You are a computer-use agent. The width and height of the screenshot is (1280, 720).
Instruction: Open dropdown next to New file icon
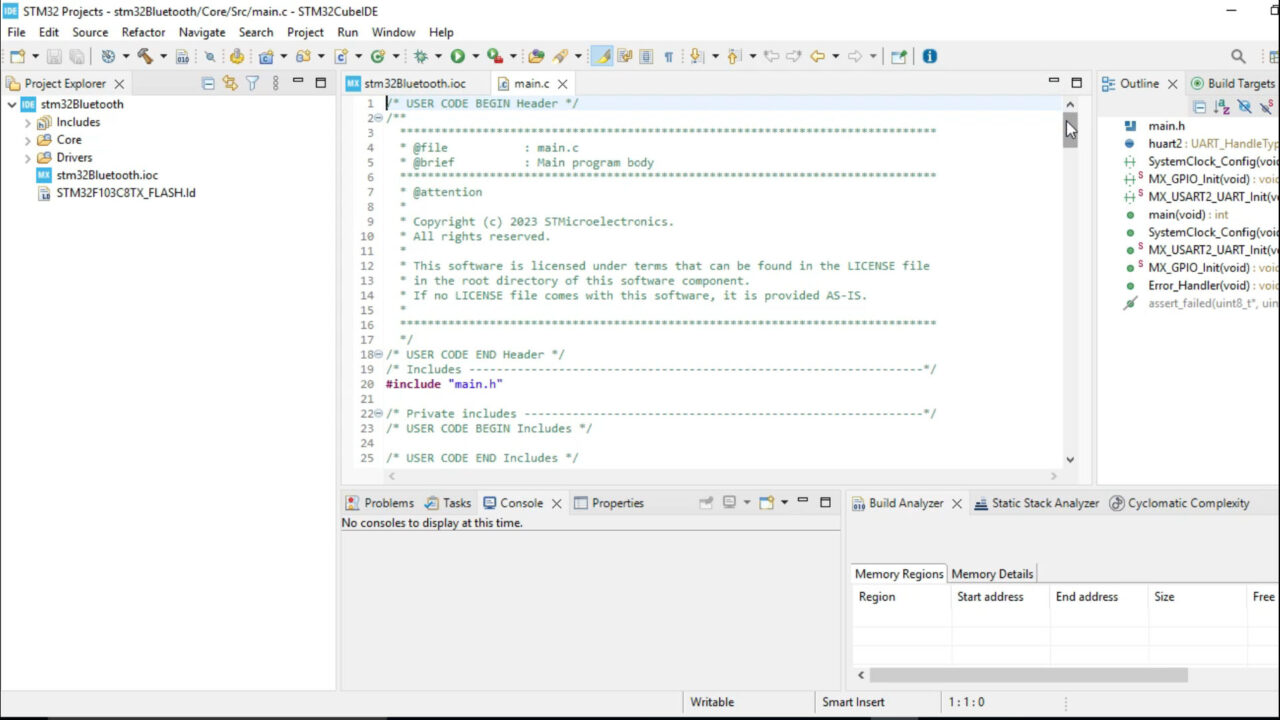[x=35, y=57]
